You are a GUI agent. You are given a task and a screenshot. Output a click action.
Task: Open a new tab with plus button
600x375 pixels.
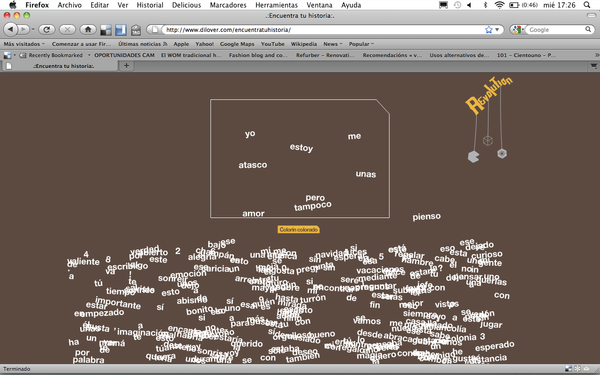click(126, 65)
